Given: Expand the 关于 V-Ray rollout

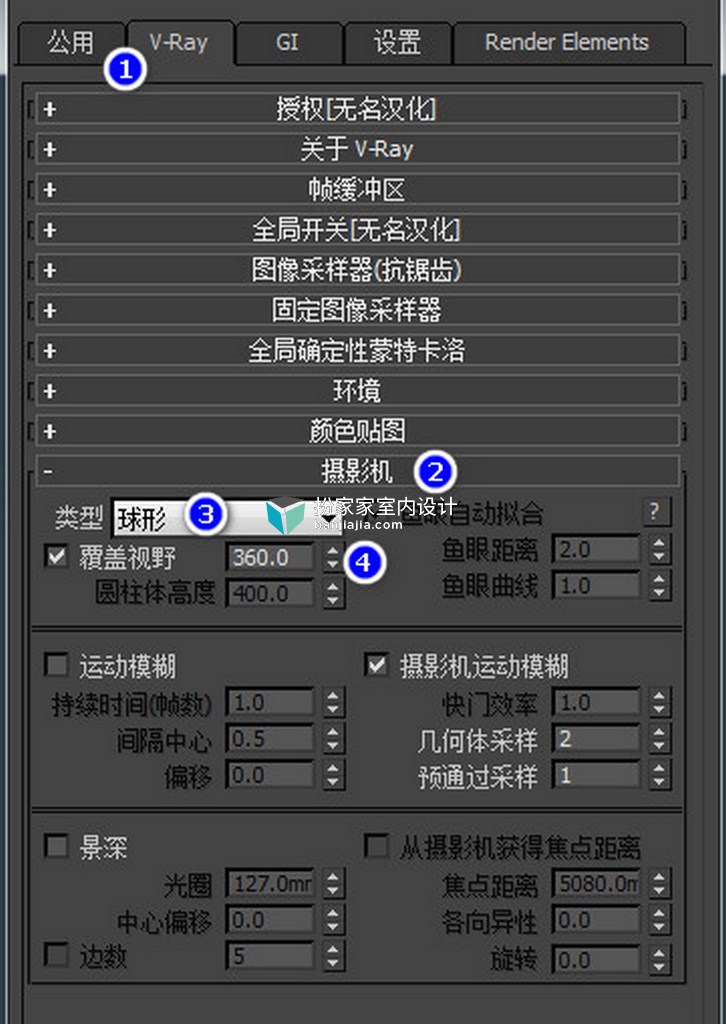Looking at the screenshot, I should point(357,150).
